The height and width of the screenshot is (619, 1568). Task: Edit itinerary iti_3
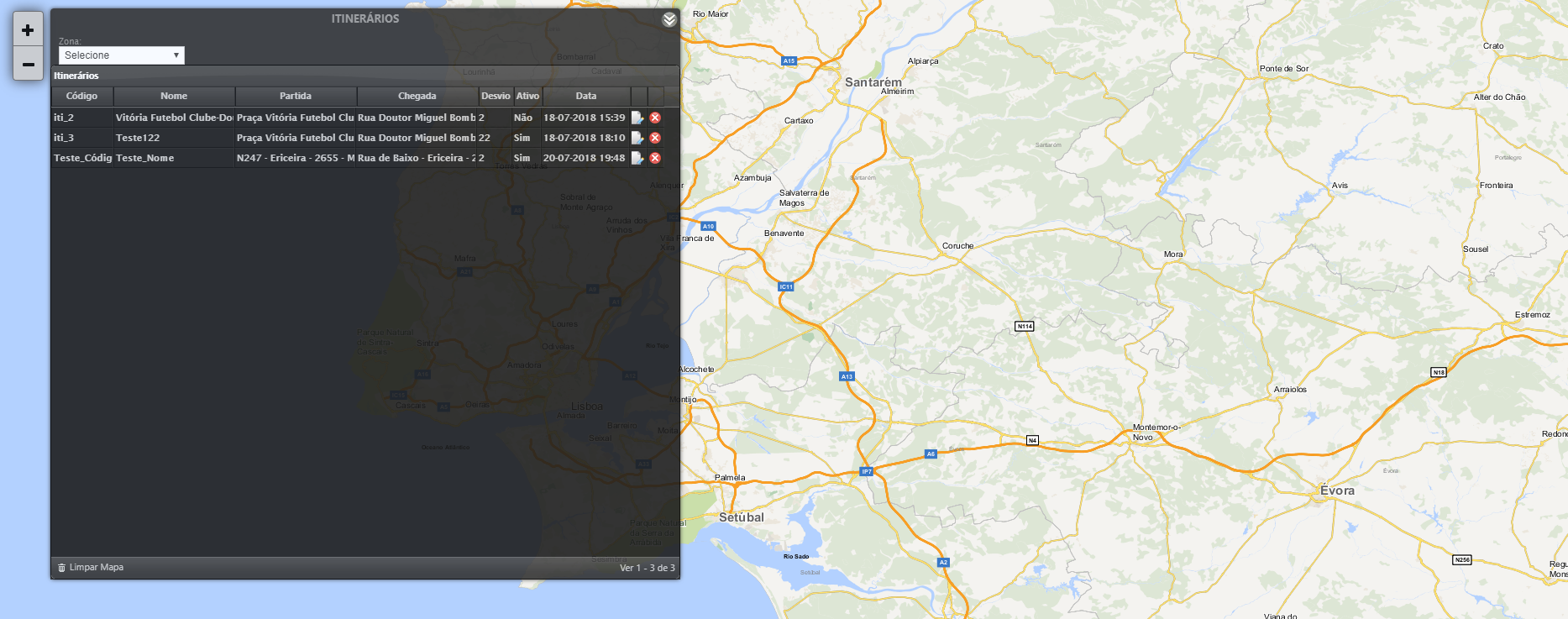[637, 138]
